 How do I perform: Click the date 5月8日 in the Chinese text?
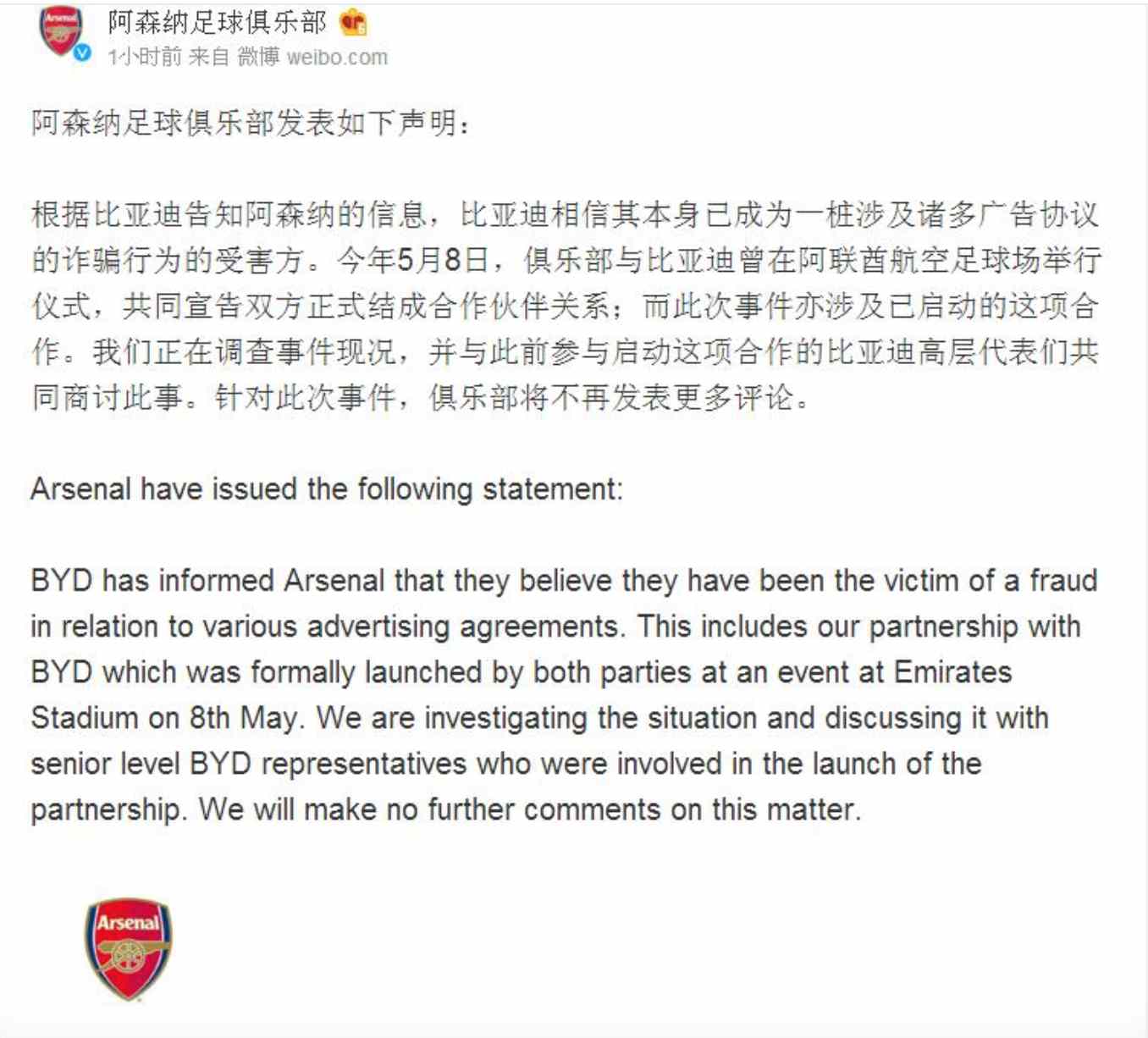click(443, 260)
